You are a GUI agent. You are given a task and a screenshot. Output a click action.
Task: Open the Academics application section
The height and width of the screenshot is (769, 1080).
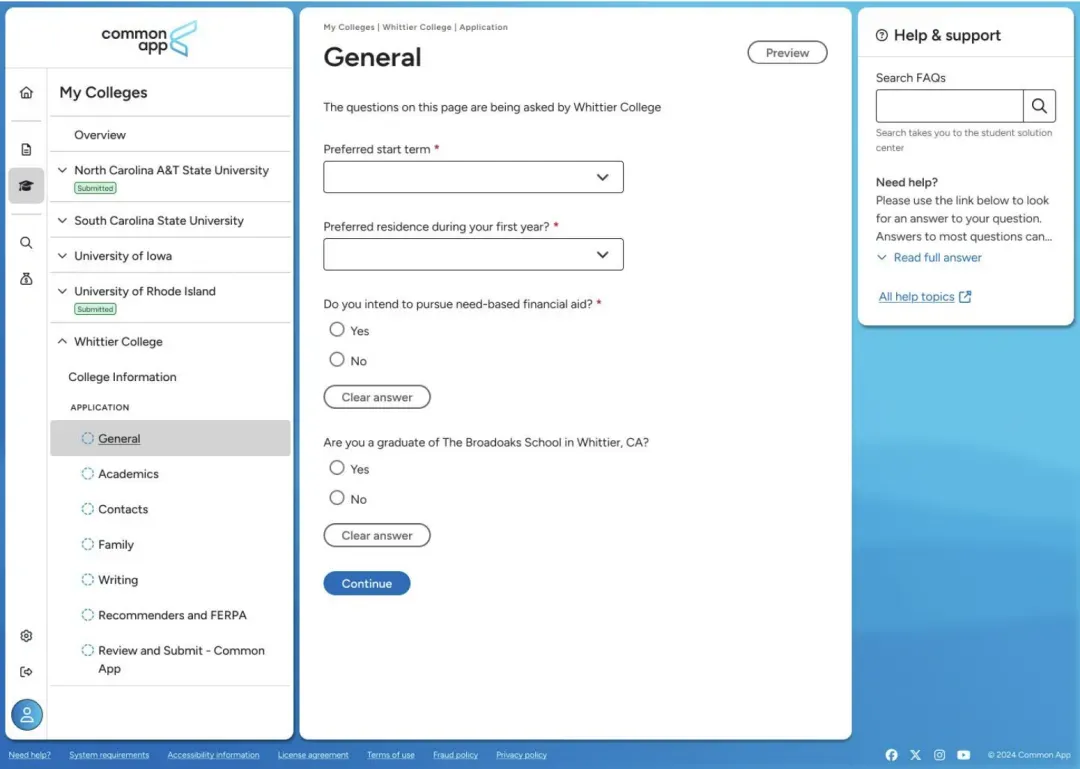[128, 473]
